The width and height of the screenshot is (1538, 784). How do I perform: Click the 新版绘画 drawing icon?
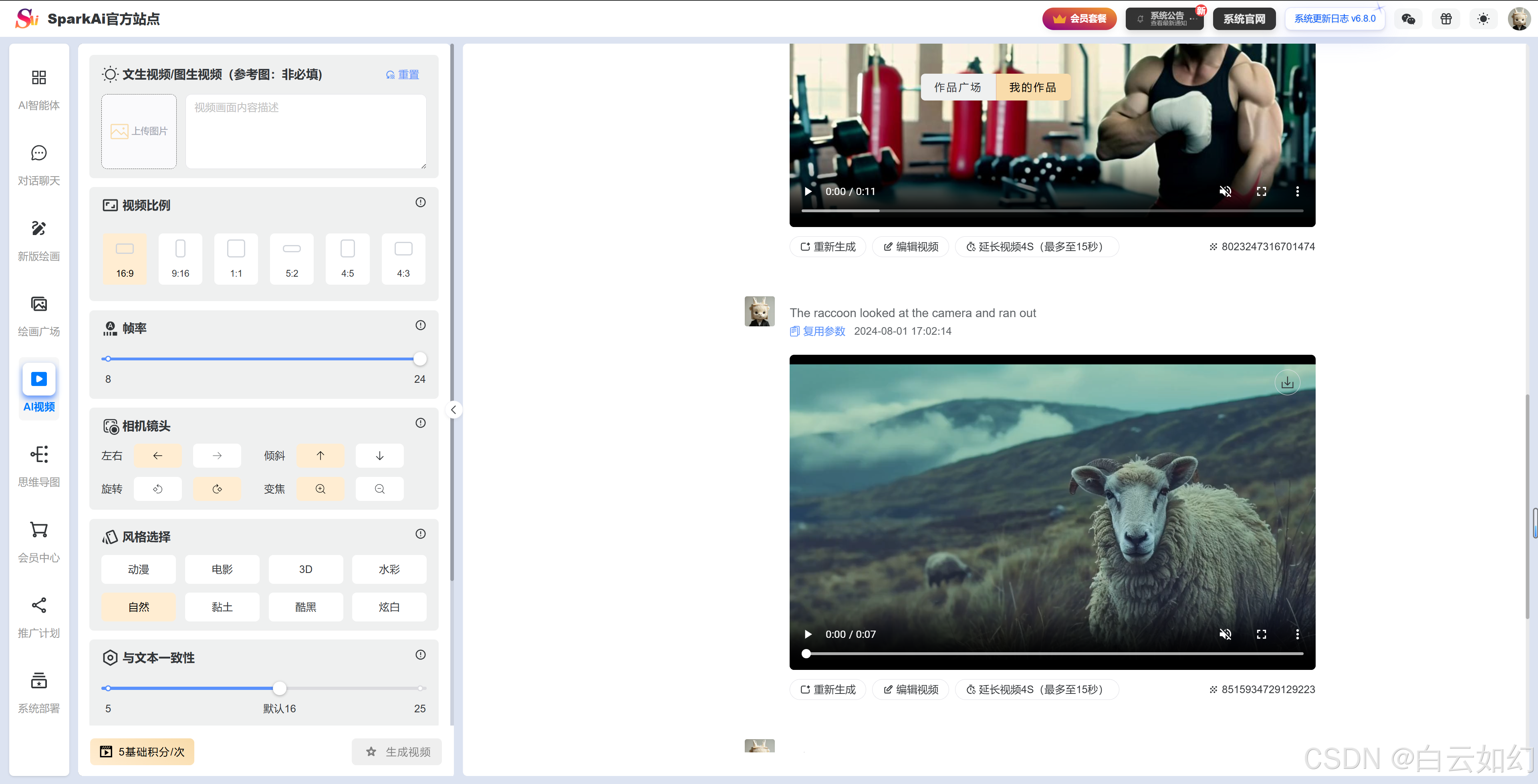click(x=39, y=229)
